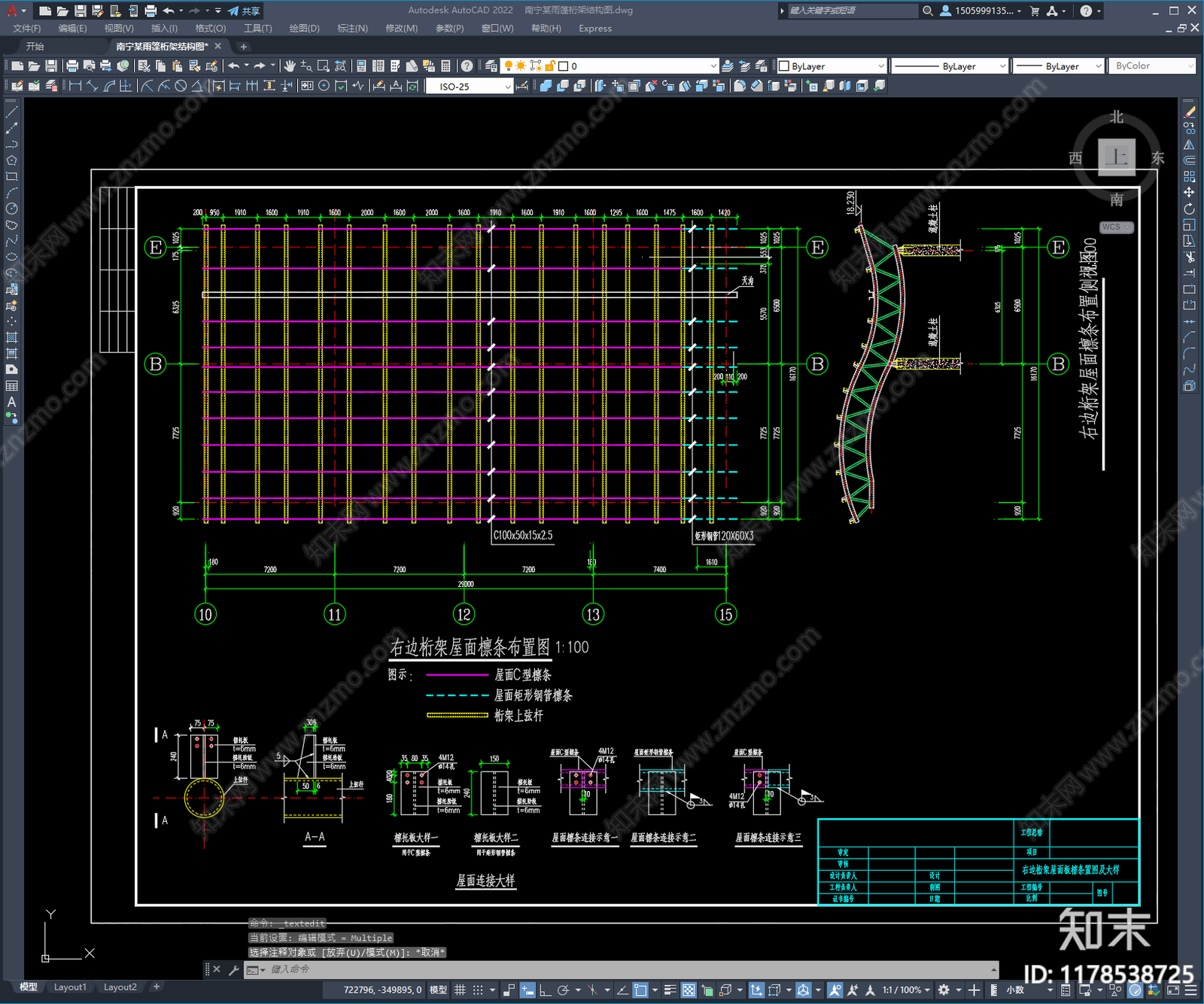Open the 标注(N) menu

coord(352,29)
